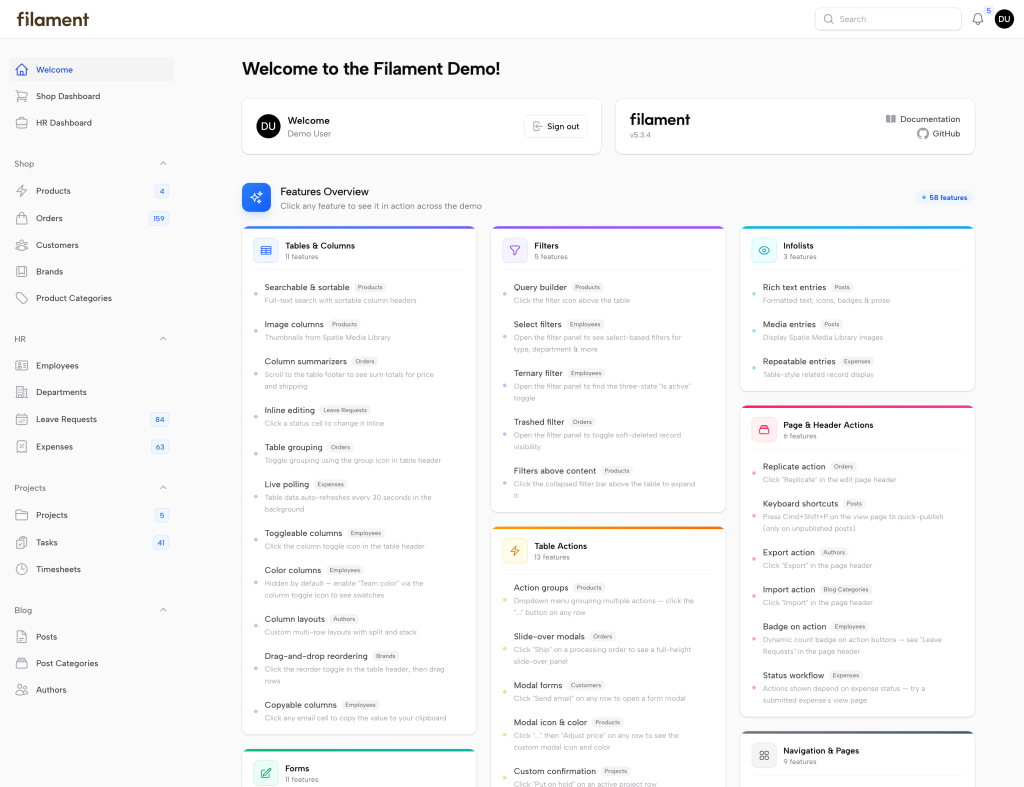Collapse the Blog section
Image resolution: width=1024 pixels, height=787 pixels.
[x=162, y=610]
